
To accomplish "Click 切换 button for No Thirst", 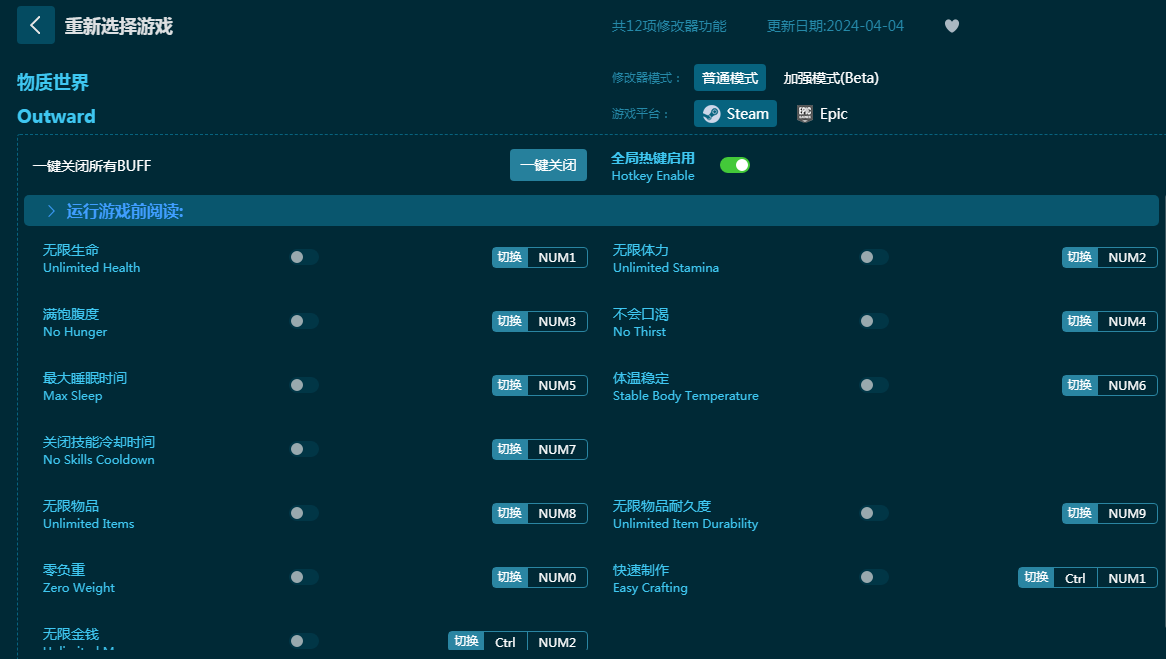I will [x=1079, y=321].
